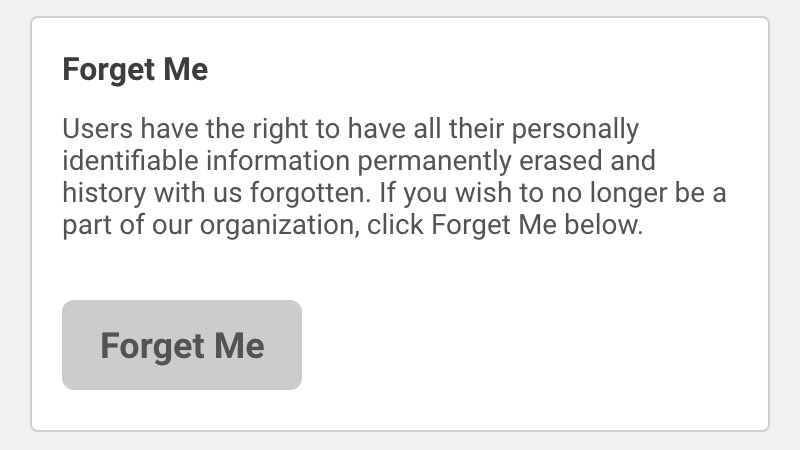Click the word "part" starting the last line
800x450 pixels.
pos(82,225)
